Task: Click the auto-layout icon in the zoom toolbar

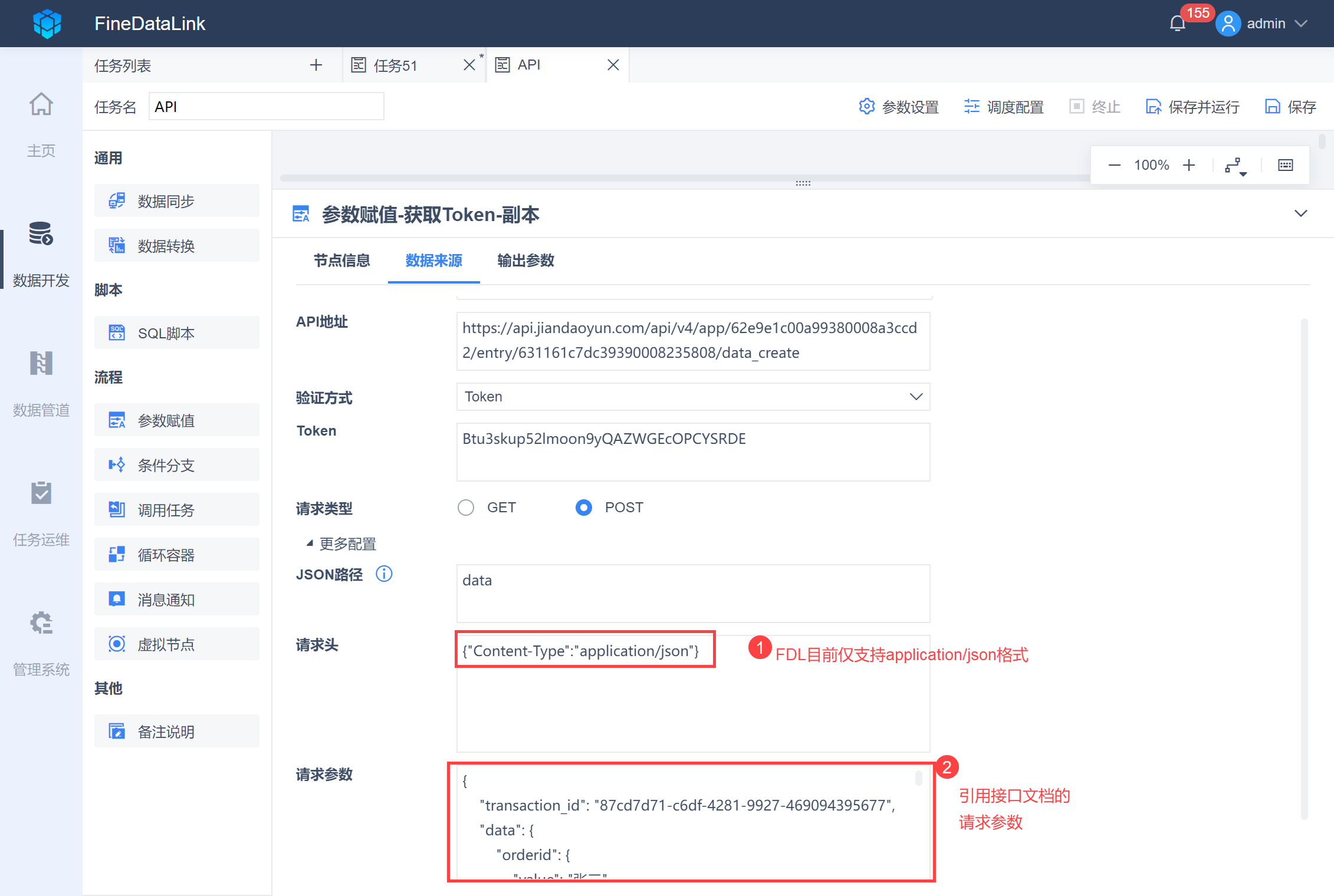Action: click(x=1235, y=166)
